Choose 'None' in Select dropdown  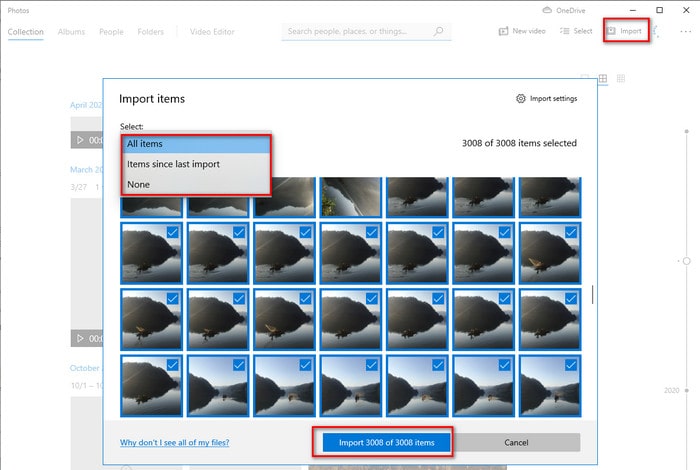coord(196,184)
